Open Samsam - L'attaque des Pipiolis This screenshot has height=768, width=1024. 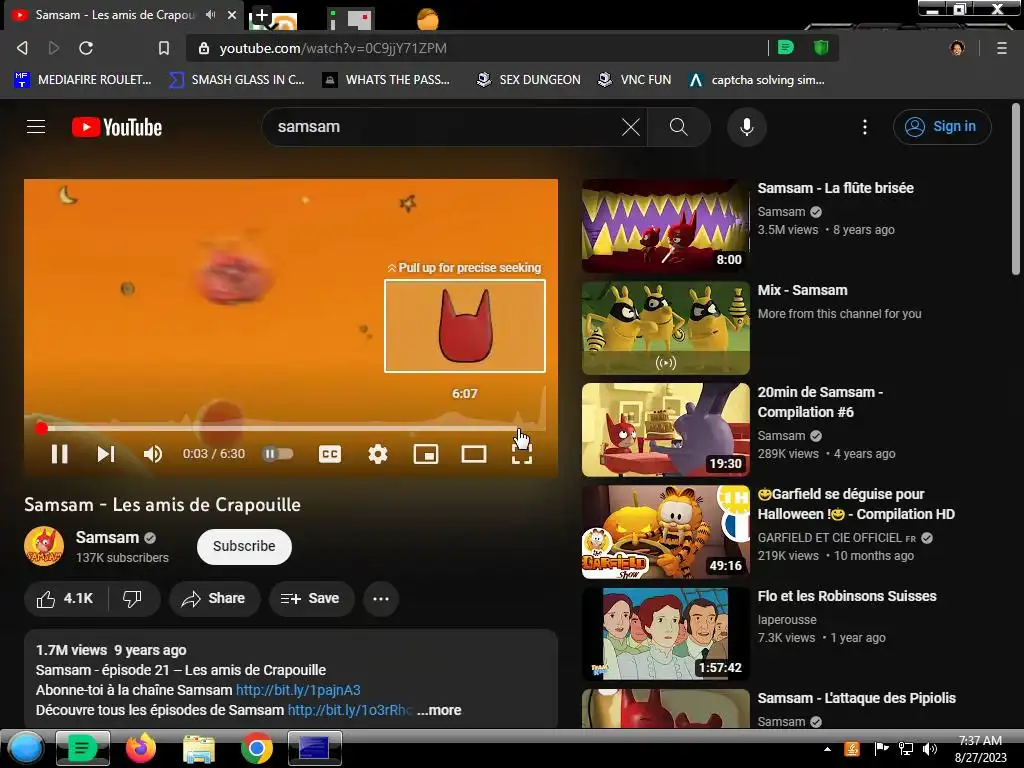[856, 698]
